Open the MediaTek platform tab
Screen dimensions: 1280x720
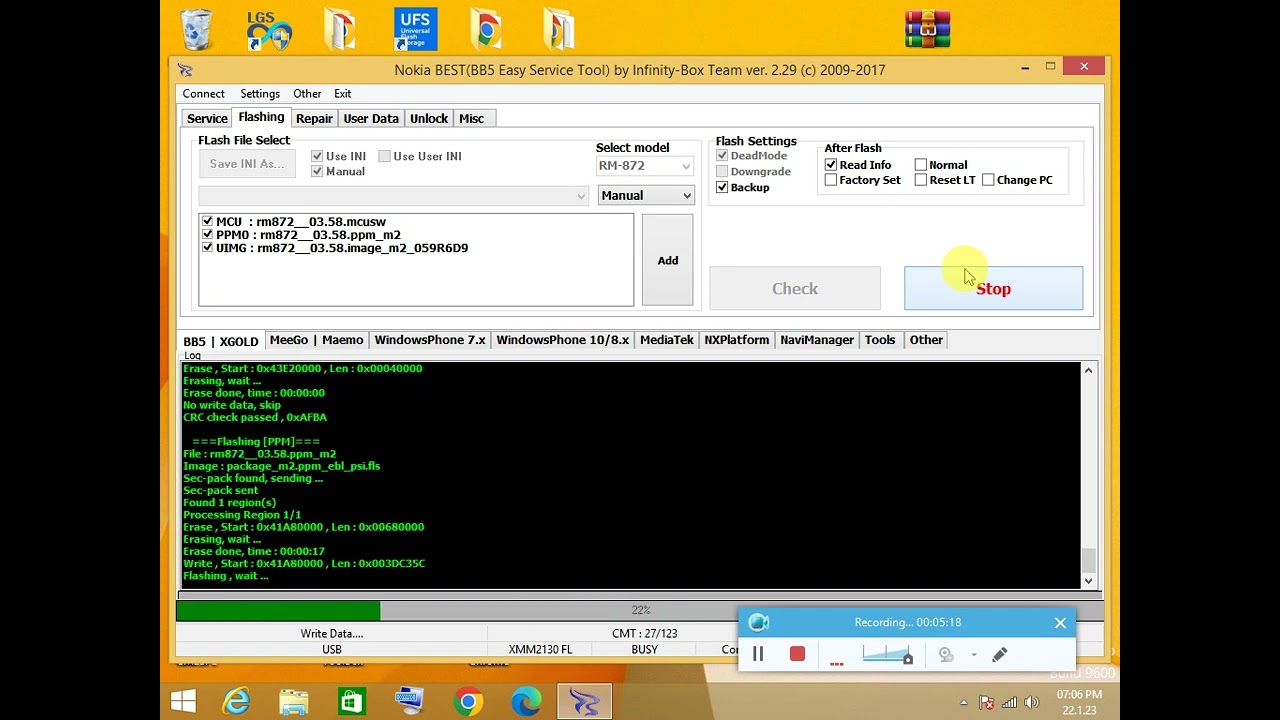coord(666,340)
